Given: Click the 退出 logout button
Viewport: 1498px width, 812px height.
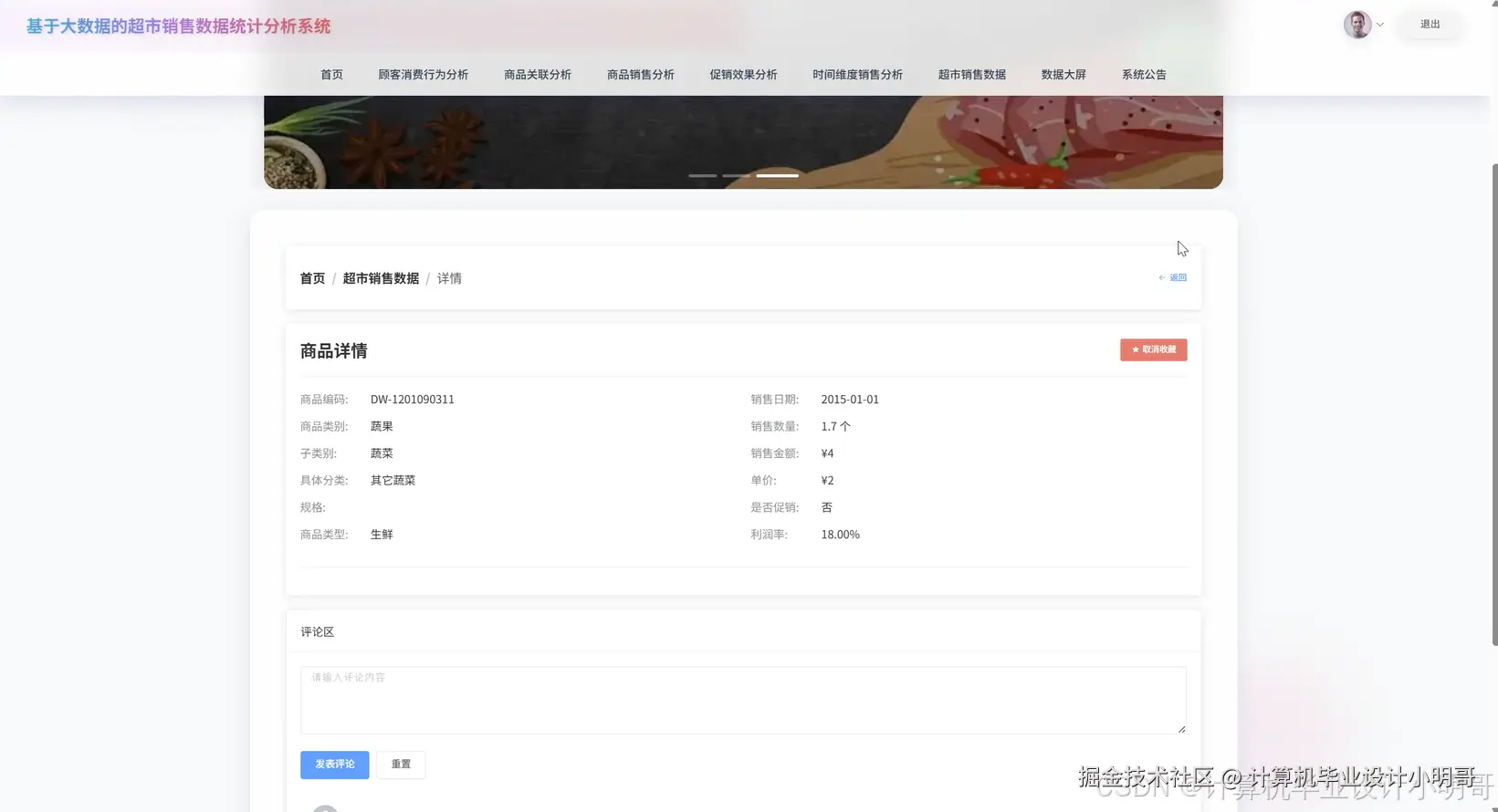Looking at the screenshot, I should click(x=1430, y=25).
